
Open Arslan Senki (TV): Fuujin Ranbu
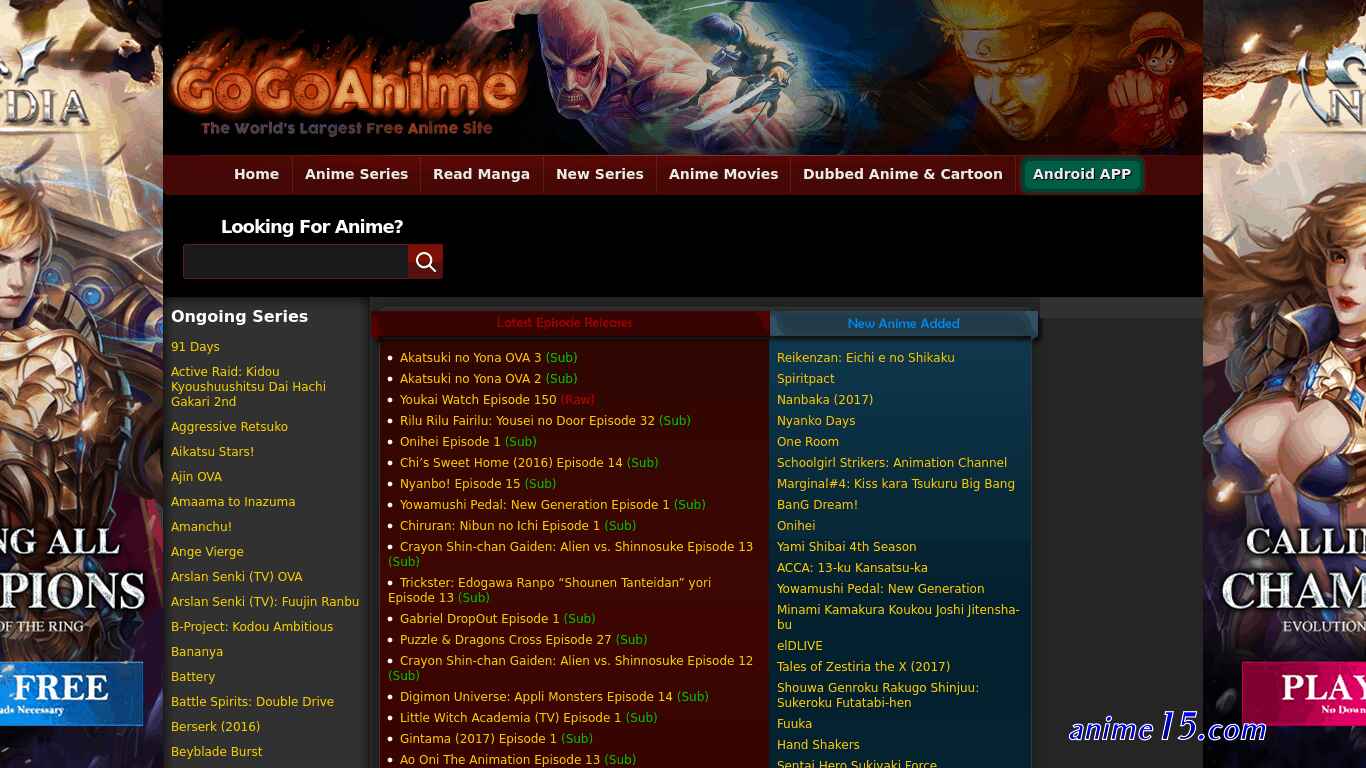[x=265, y=601]
